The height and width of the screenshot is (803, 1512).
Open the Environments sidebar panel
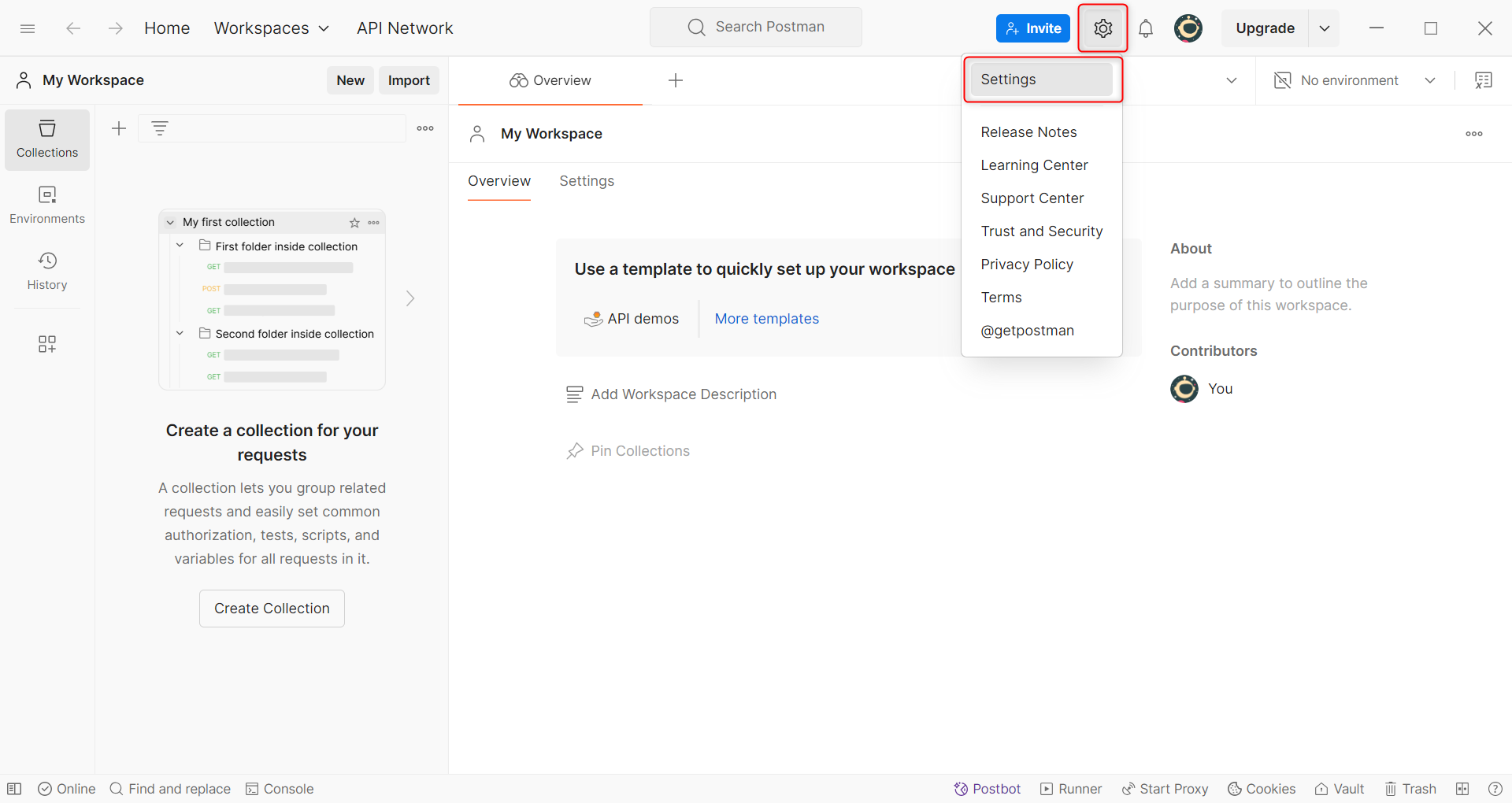coord(47,205)
